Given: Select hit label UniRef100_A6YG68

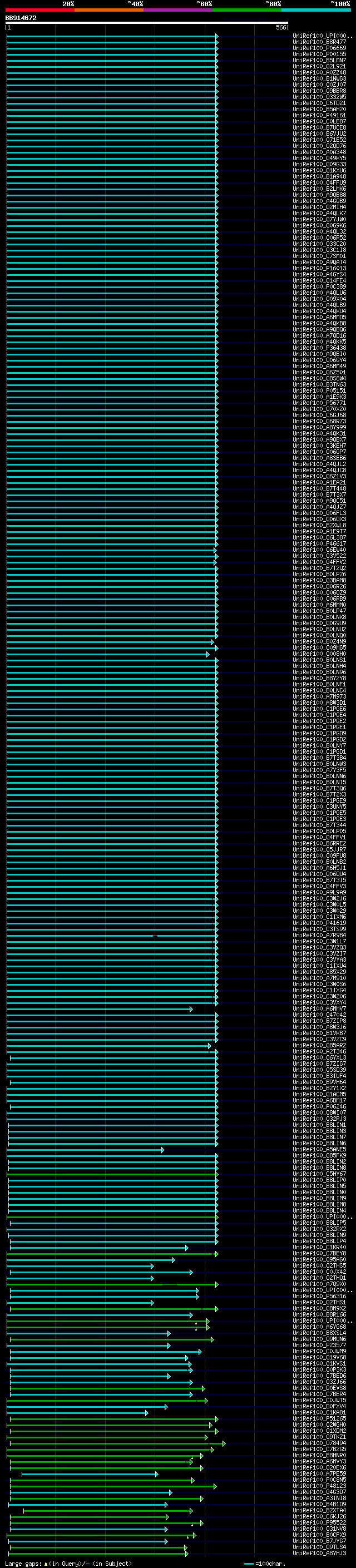Looking at the screenshot, I should tap(319, 1327).
